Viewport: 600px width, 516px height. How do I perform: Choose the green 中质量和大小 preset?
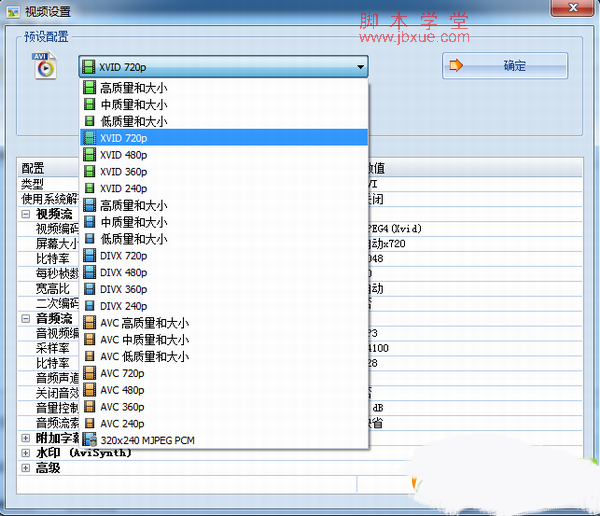click(224, 105)
